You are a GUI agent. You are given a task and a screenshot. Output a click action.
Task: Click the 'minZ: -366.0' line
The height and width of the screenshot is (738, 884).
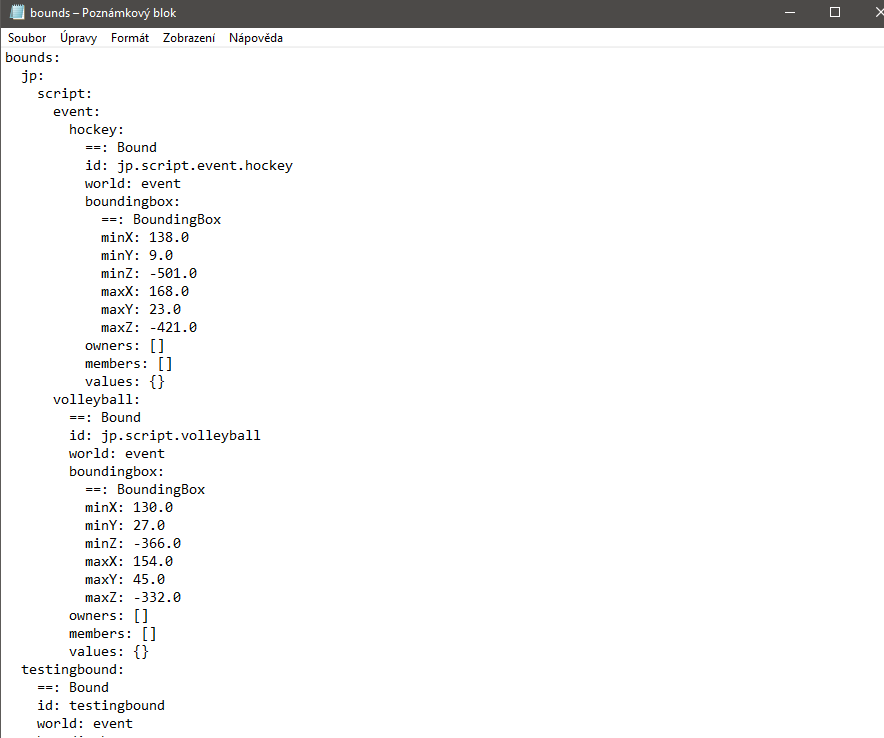coord(133,543)
